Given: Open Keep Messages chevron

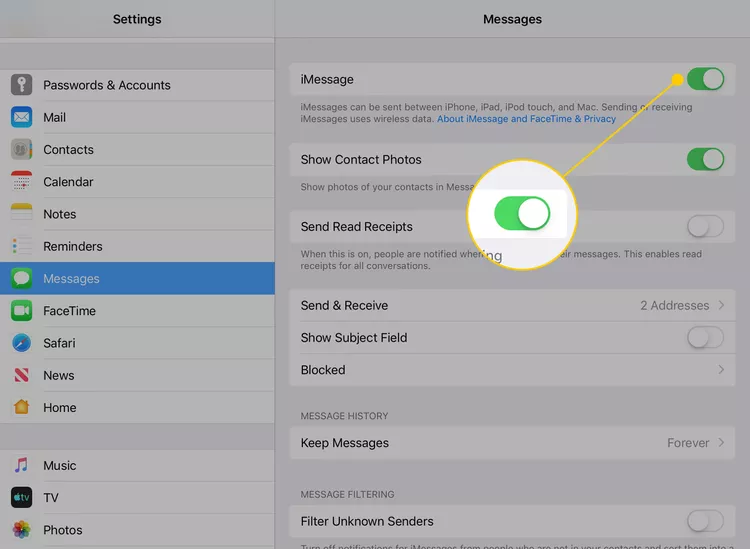Looking at the screenshot, I should coord(721,443).
